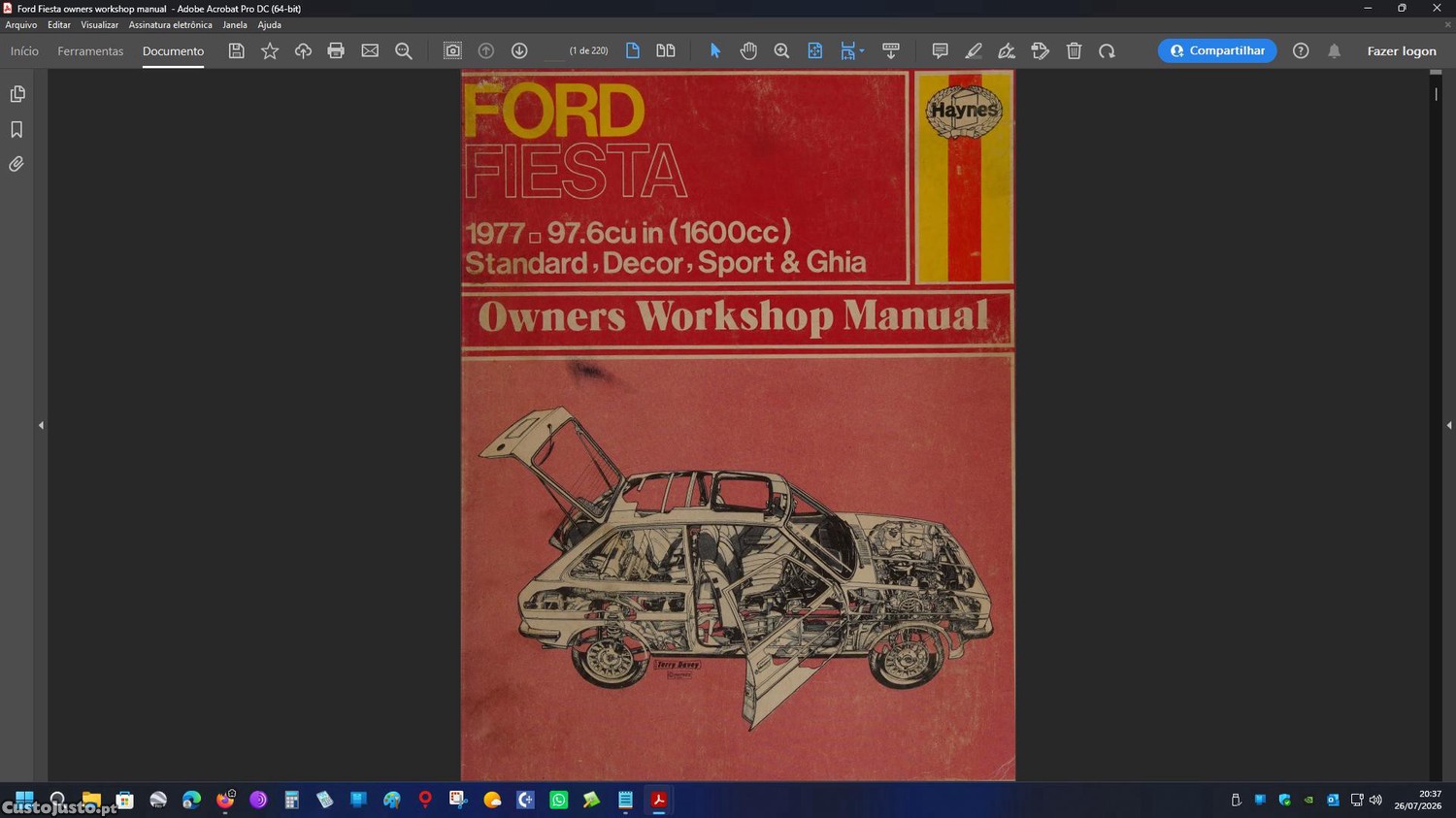Open the attachments paperclip panel

tap(17, 164)
